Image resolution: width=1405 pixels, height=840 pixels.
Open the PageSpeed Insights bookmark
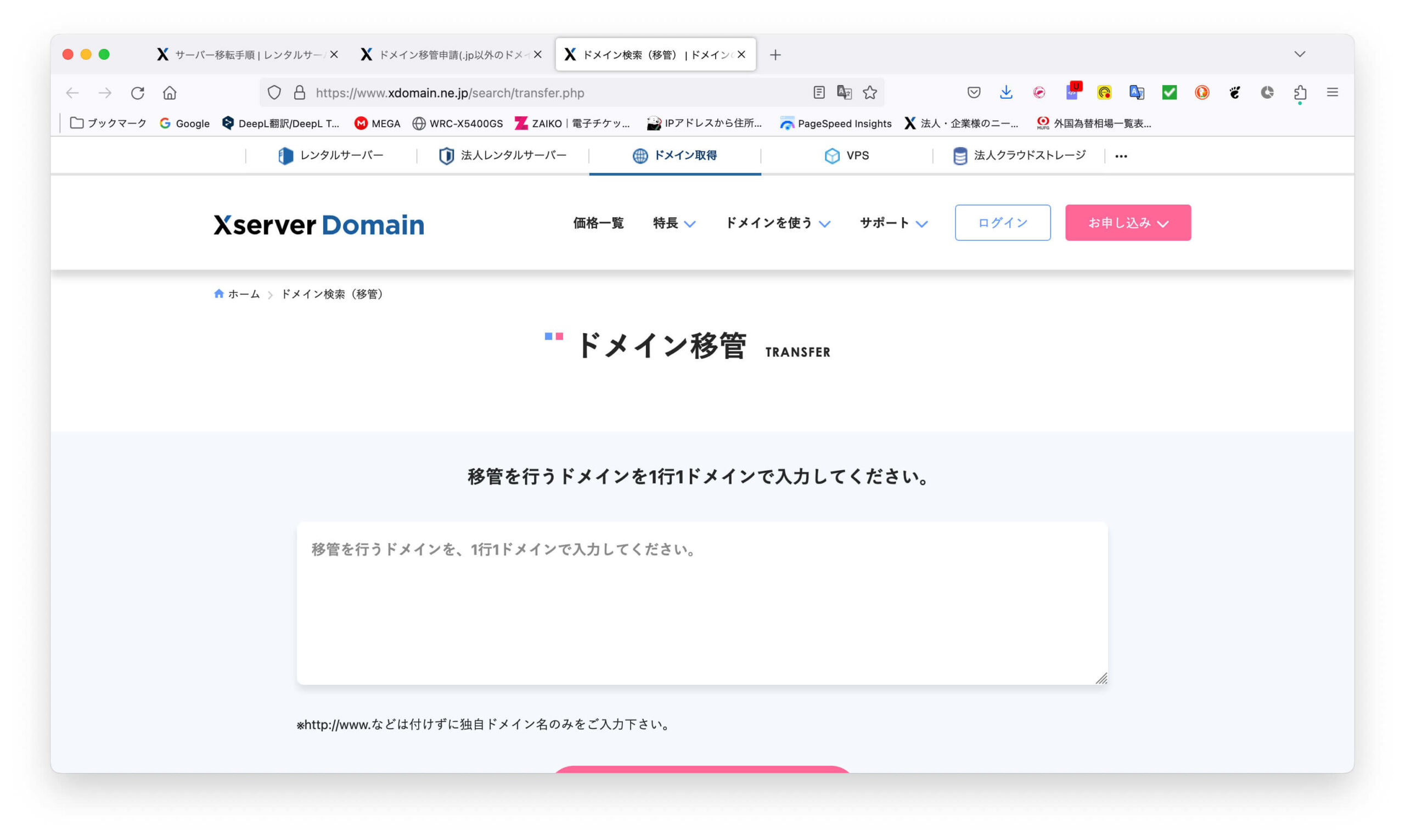[x=835, y=123]
